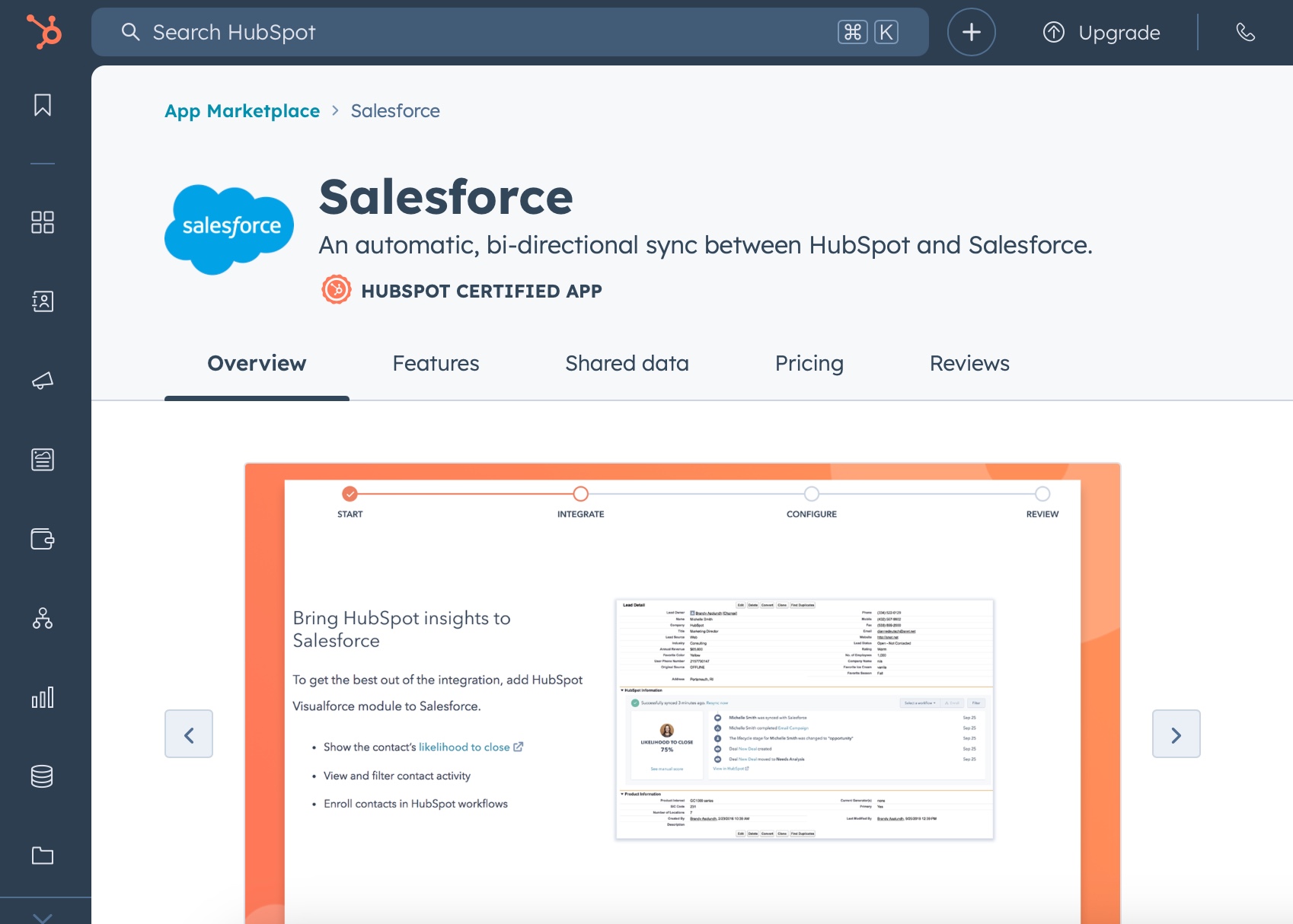Open the Shared data tab
The height and width of the screenshot is (924, 1293).
(626, 364)
